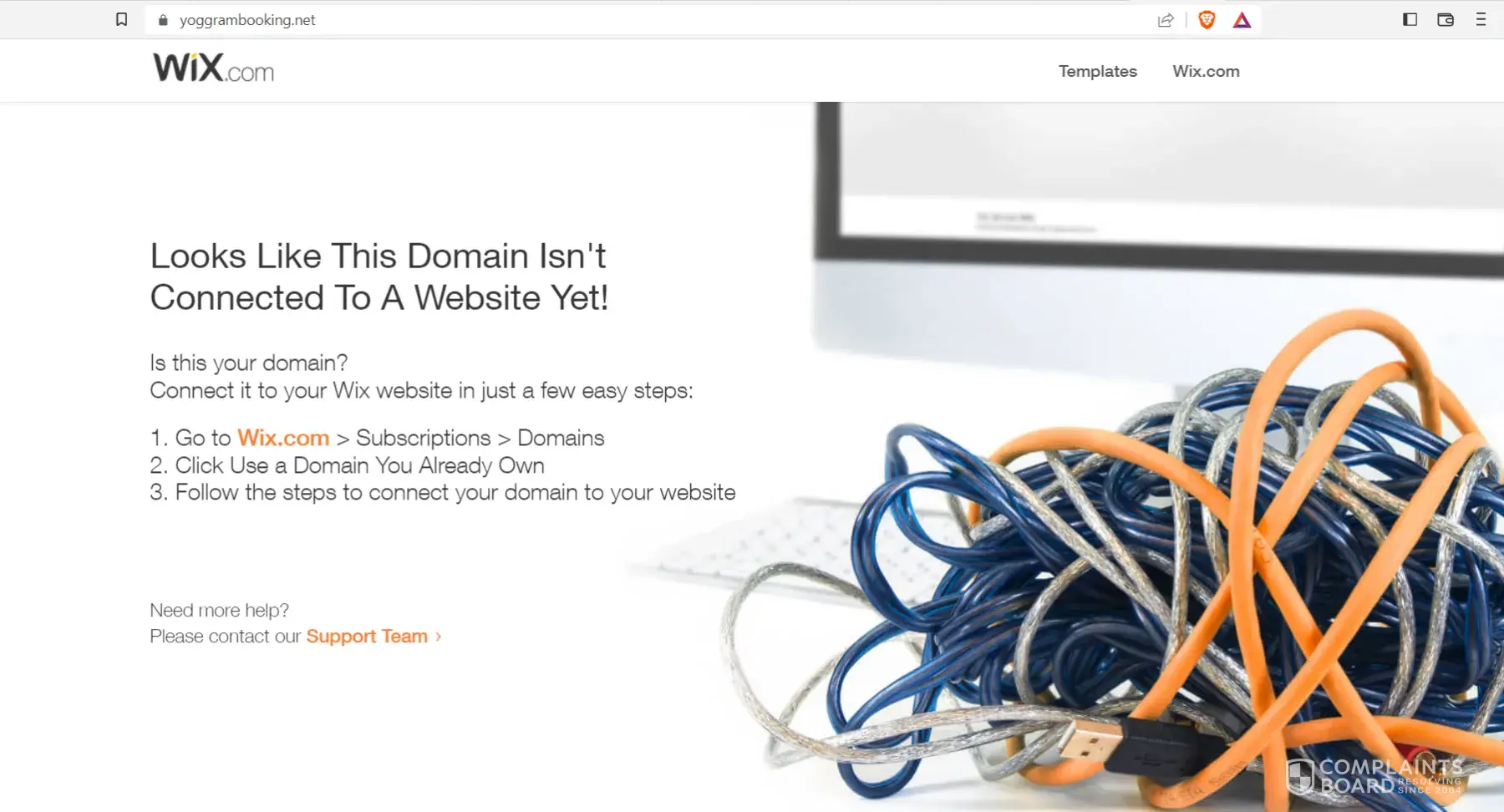The width and height of the screenshot is (1504, 812).
Task: Click the orange Wix.com link in step one
Action: 283,438
